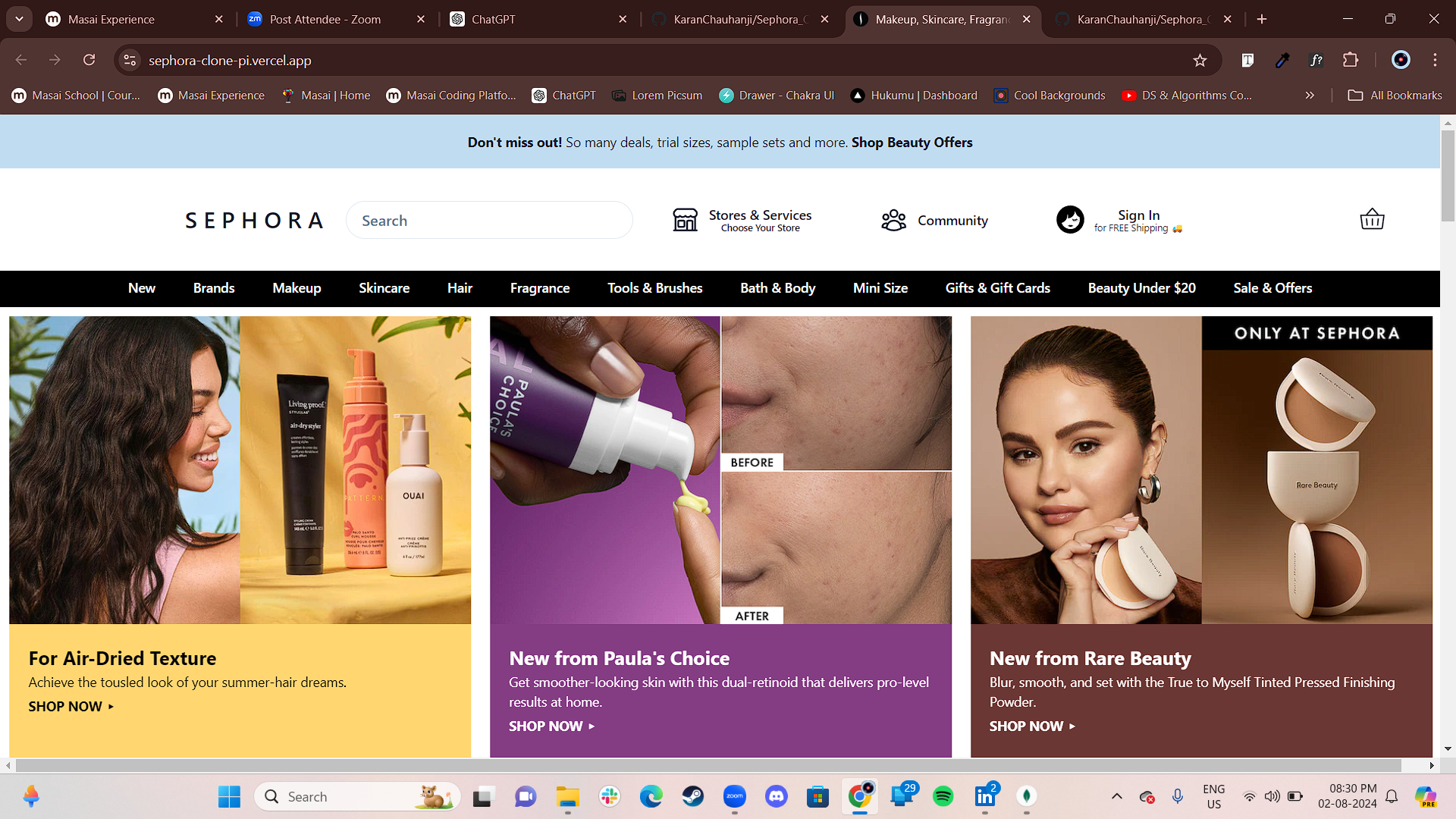This screenshot has height=819, width=1456.
Task: Select the Community people icon
Action: click(893, 219)
